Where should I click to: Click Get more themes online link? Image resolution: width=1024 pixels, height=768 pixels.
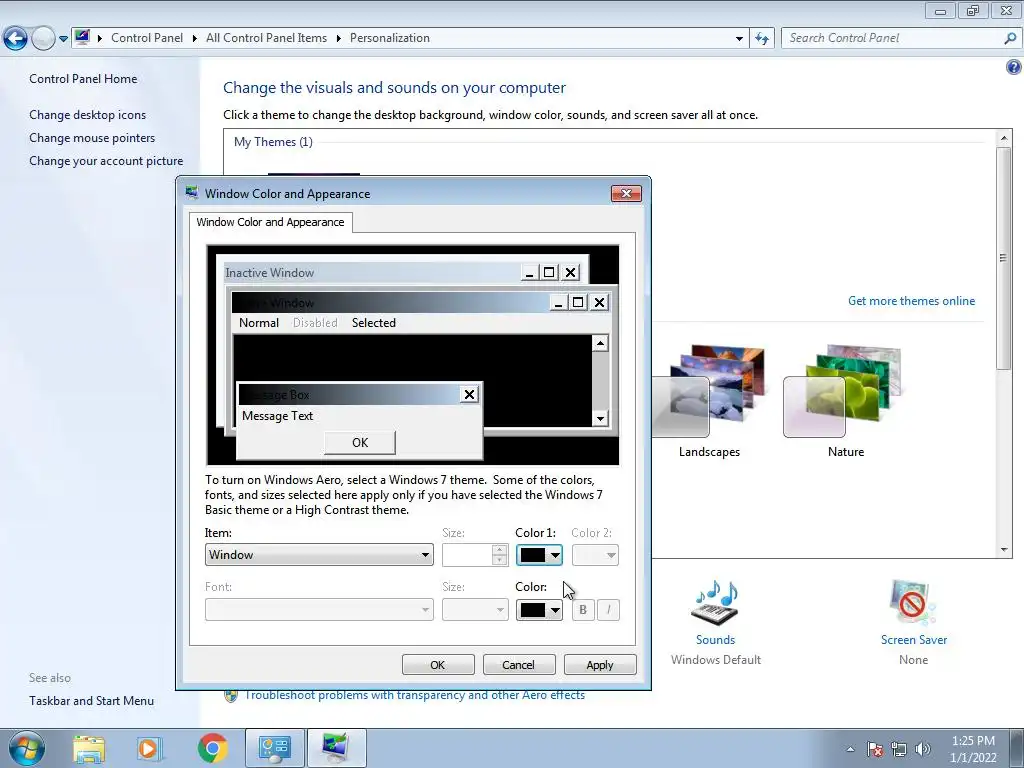911,301
